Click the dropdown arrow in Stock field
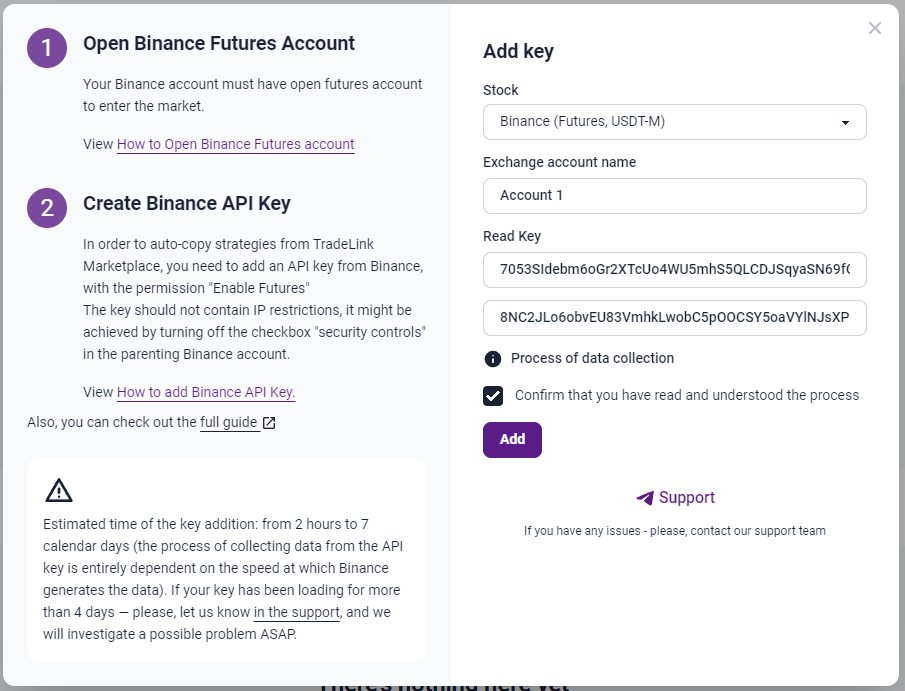The width and height of the screenshot is (905, 691). point(845,122)
